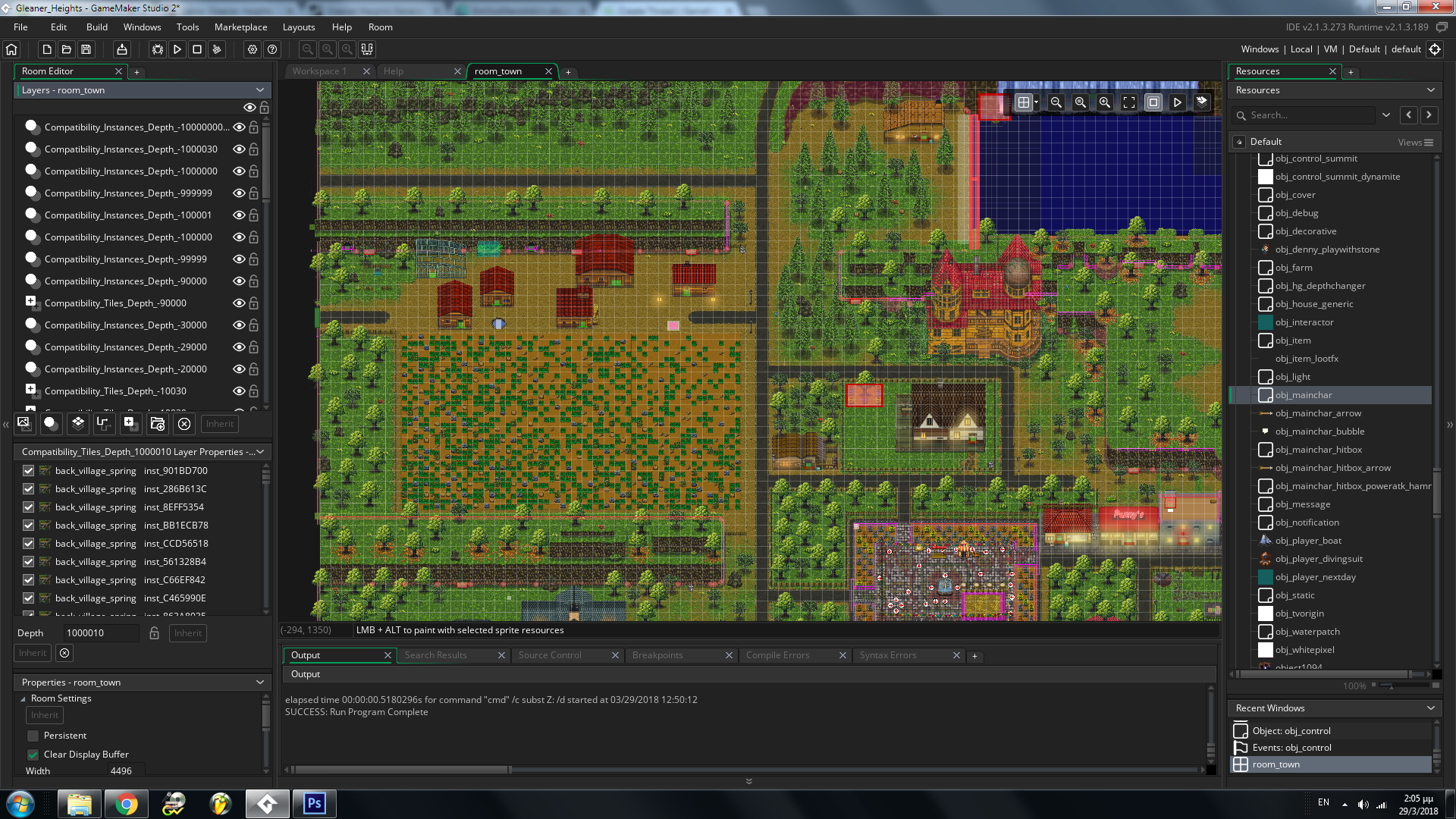Open Object: obj_control from Recent Windows
Image resolution: width=1456 pixels, height=819 pixels.
click(1291, 731)
